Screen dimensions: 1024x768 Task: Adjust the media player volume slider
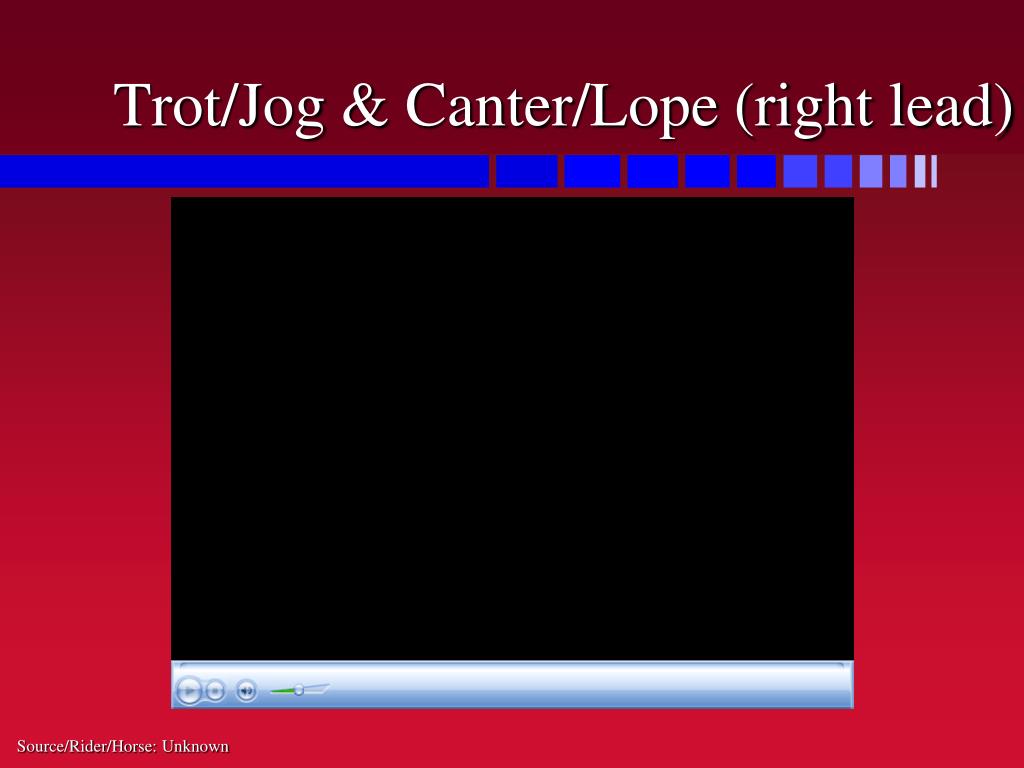pos(300,690)
